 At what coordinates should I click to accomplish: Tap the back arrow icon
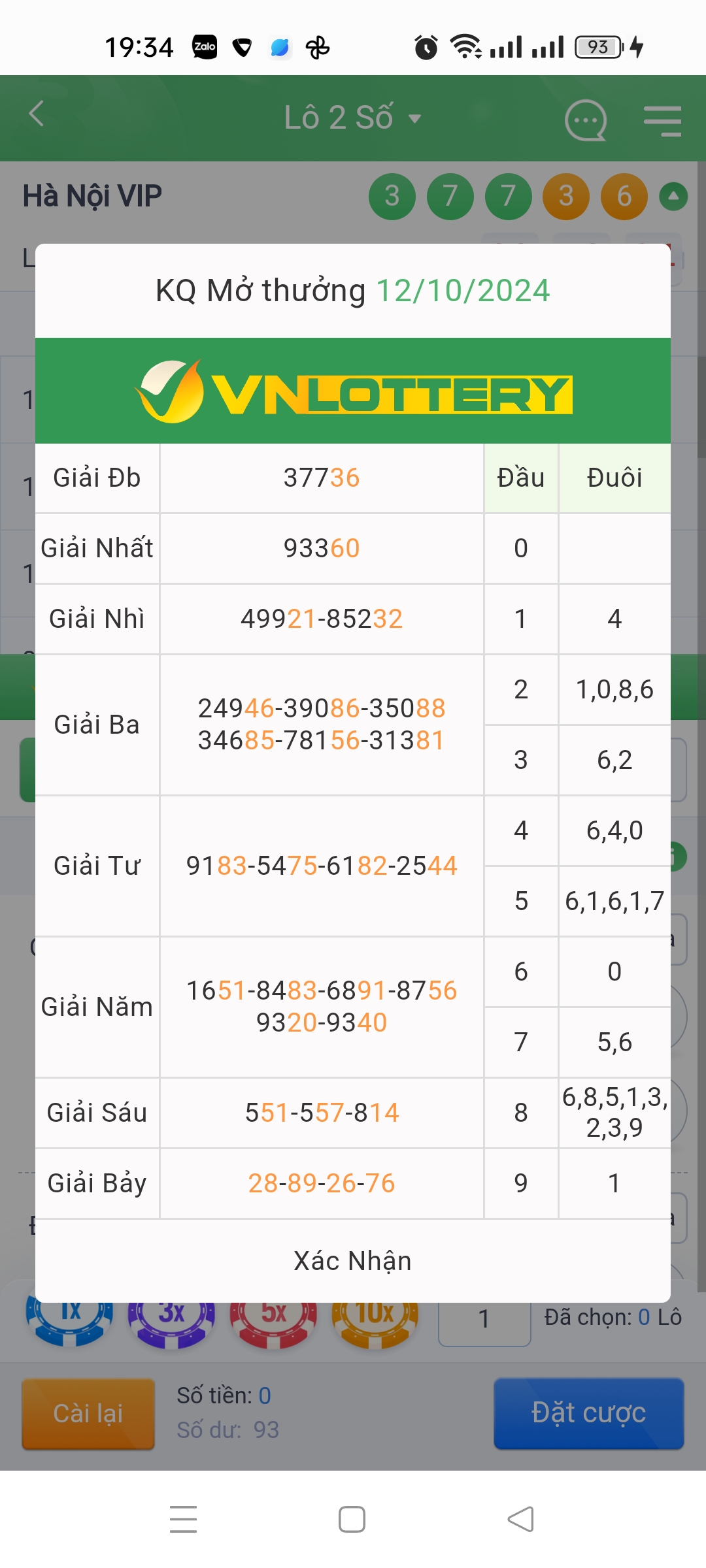pyautogui.click(x=37, y=114)
